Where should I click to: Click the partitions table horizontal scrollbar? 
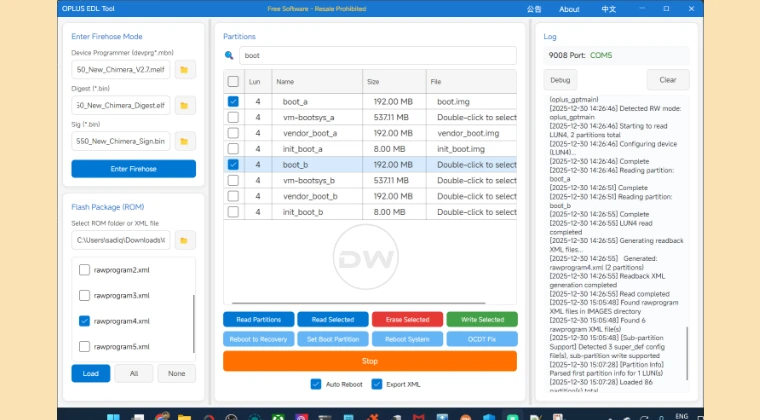359,303
